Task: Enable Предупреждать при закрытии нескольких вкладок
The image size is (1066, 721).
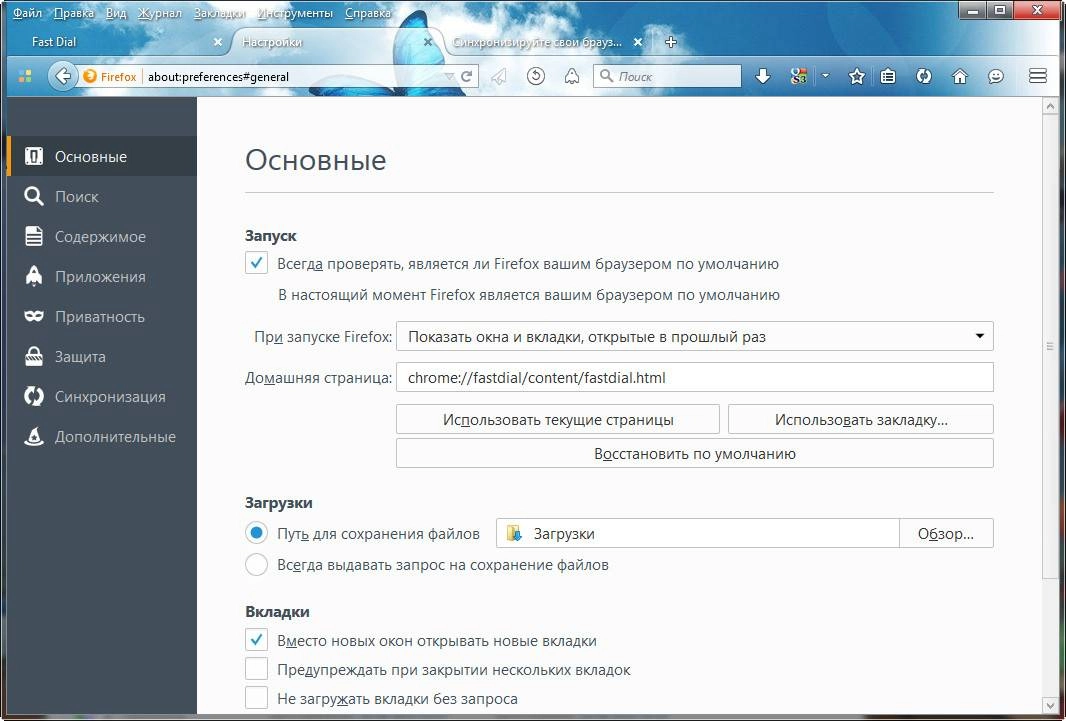Action: pyautogui.click(x=256, y=669)
